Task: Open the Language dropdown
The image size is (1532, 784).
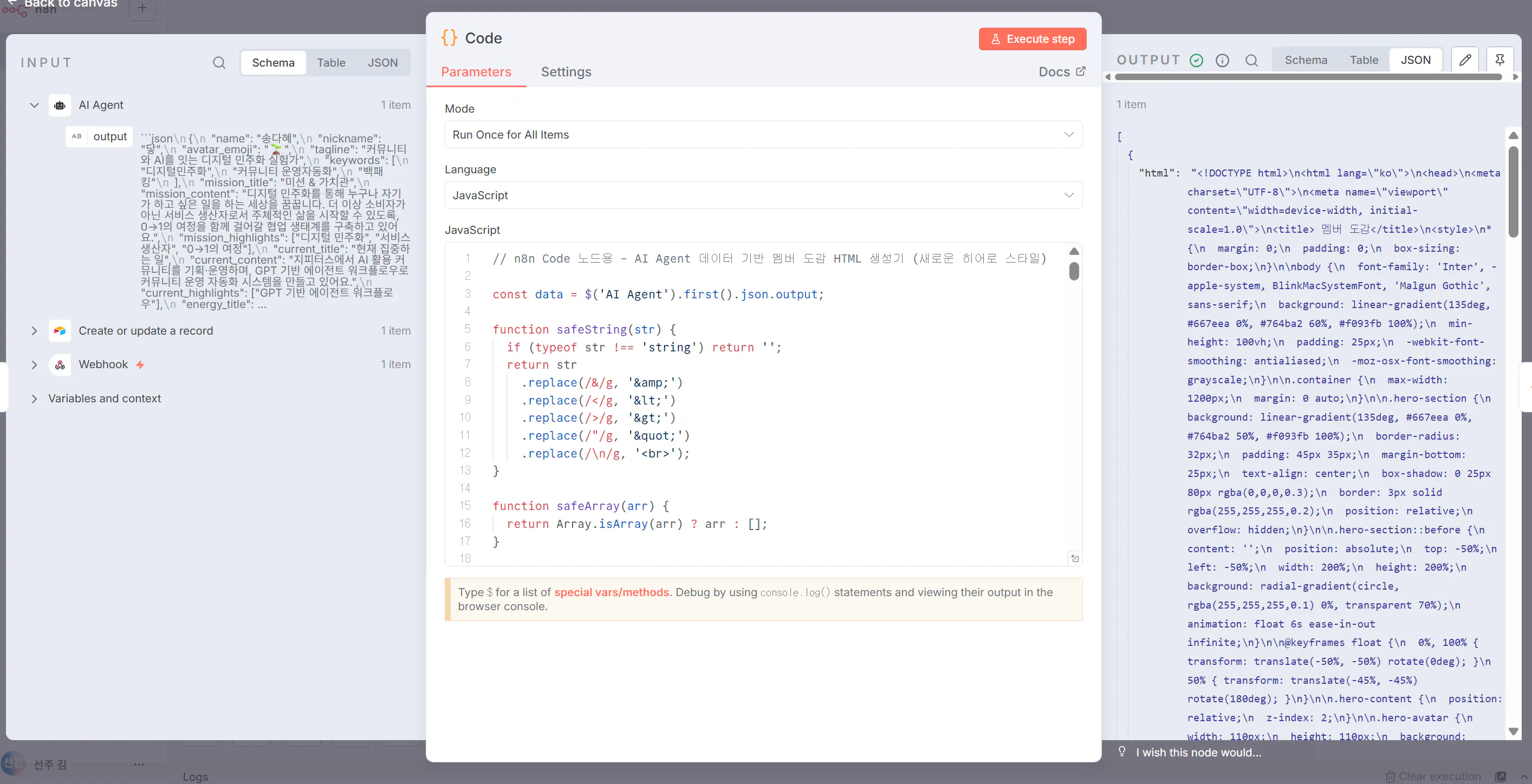Action: tap(763, 195)
